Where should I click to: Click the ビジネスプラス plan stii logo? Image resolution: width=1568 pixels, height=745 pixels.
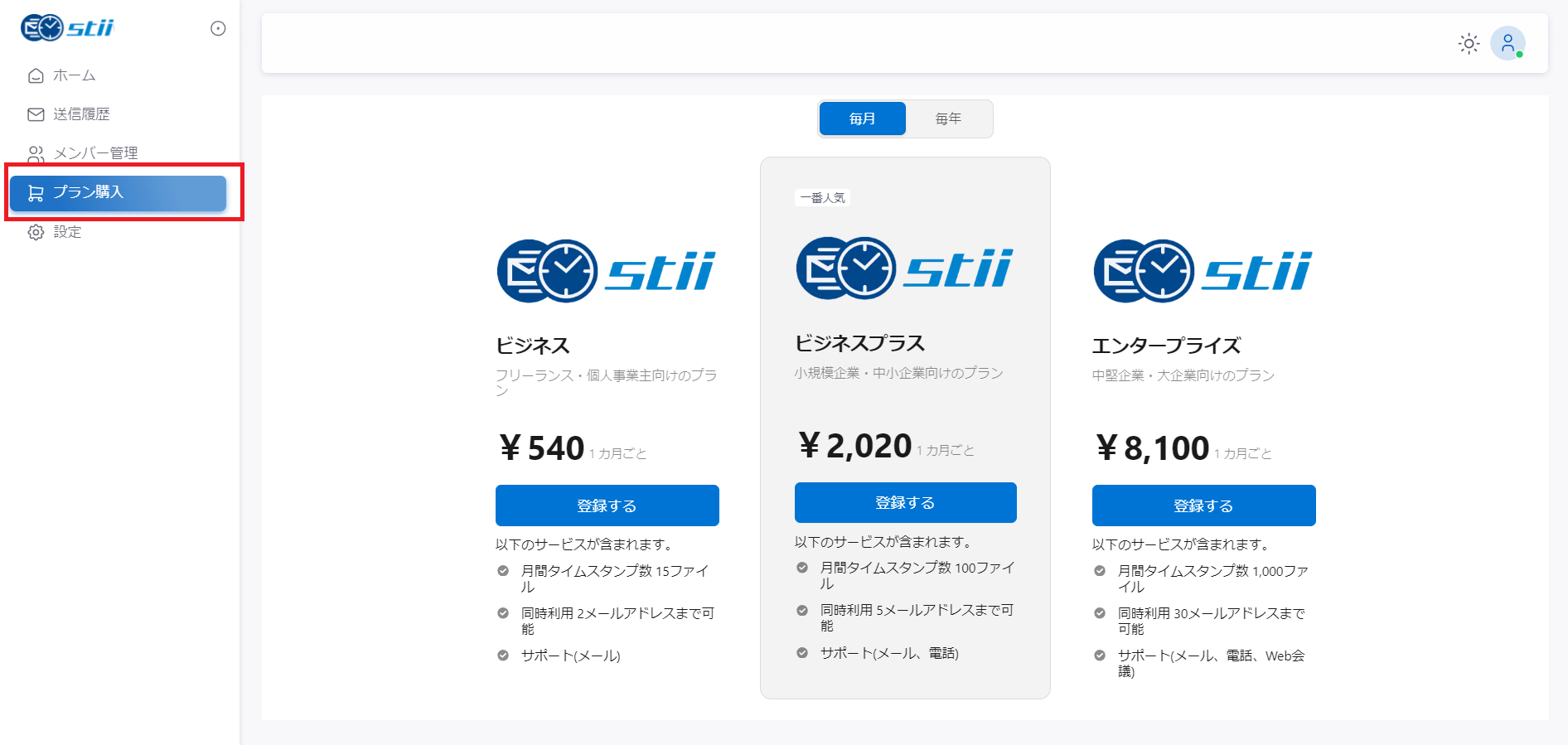(904, 268)
